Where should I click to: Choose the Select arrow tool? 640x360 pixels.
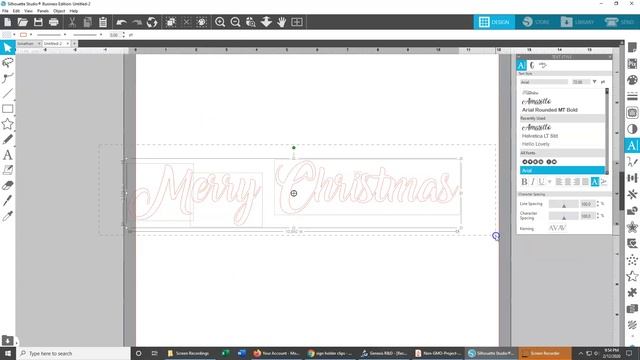[8, 48]
